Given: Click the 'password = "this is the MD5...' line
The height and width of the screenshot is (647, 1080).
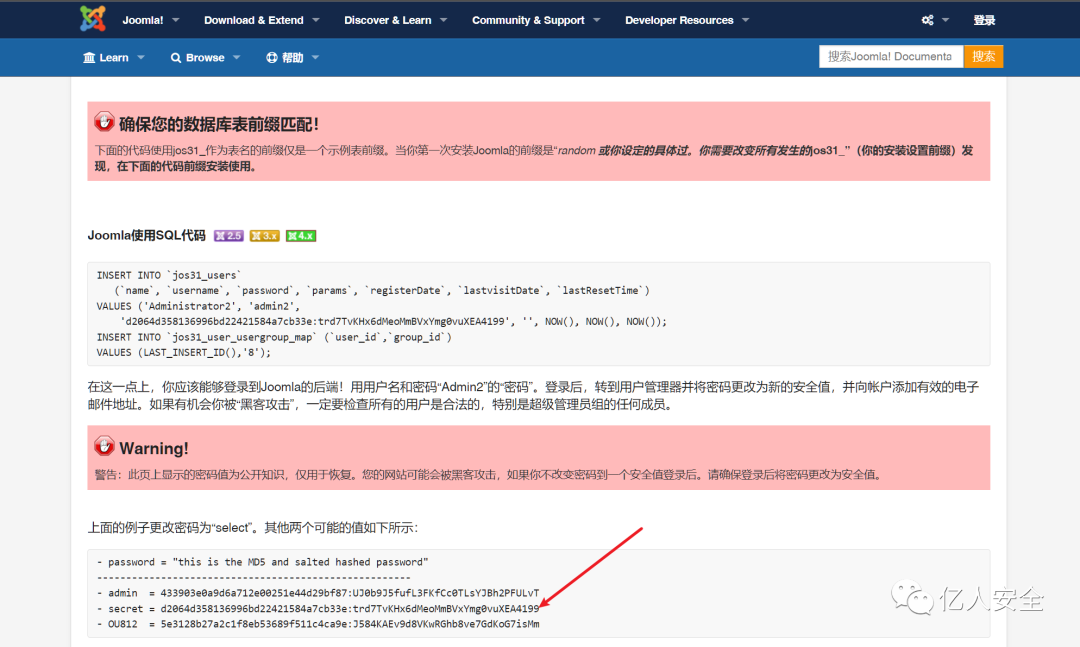Looking at the screenshot, I should tap(262, 562).
